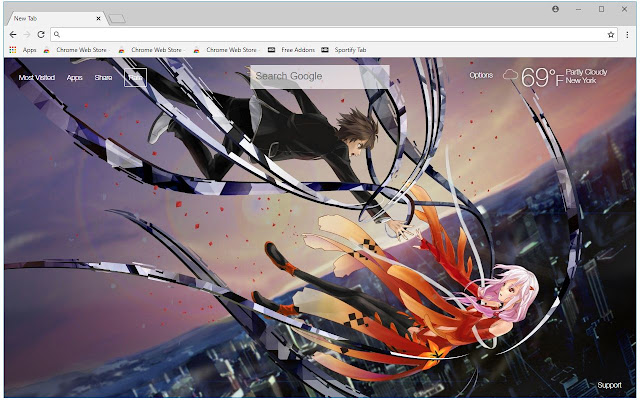Screen dimensions: 640x400
Task: Close the New Tab tab
Action: 98,18
